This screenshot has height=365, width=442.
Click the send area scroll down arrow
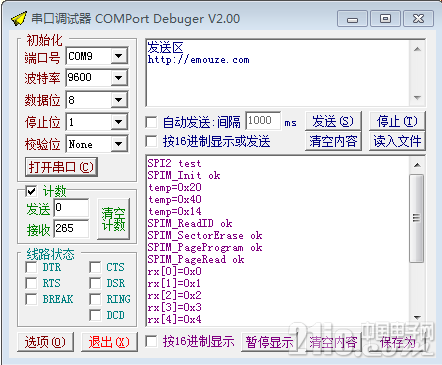tap(417, 98)
